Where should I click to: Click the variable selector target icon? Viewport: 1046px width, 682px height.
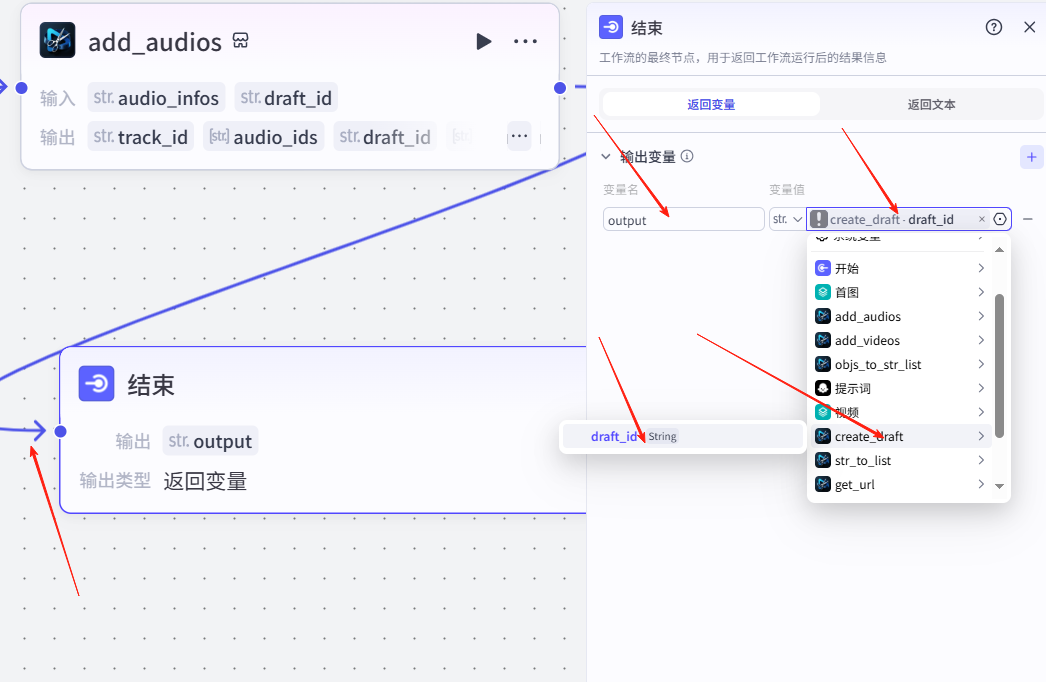(x=1000, y=219)
